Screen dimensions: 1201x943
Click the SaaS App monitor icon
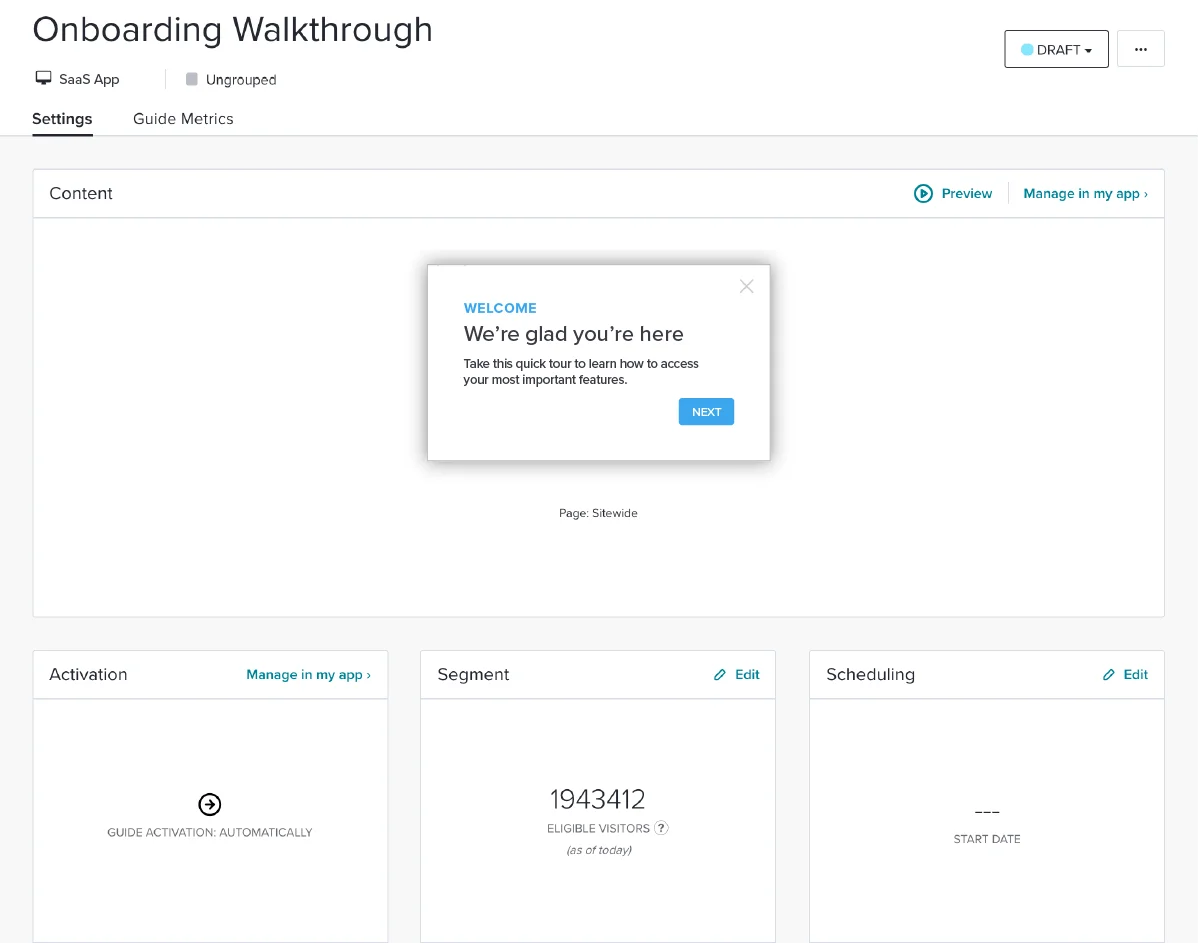click(43, 79)
